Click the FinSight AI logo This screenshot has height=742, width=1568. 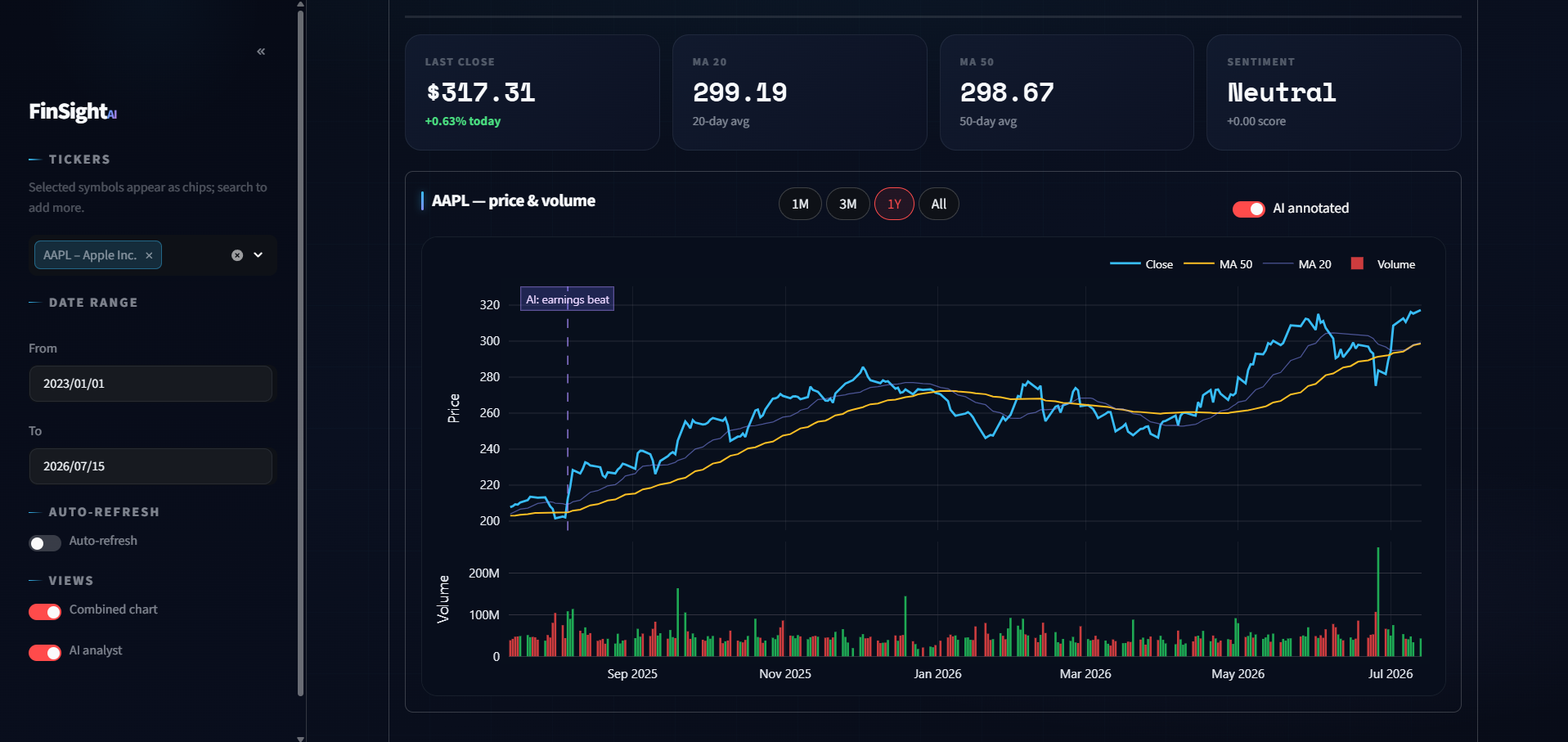(73, 111)
